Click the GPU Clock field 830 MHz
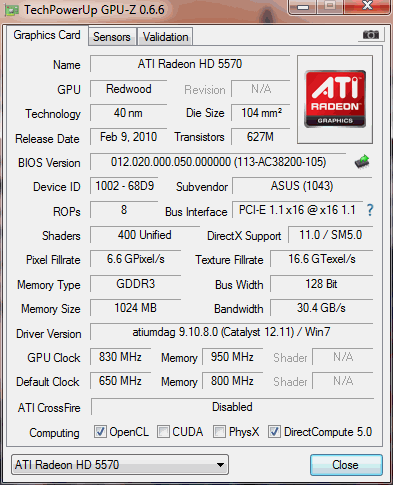 pyautogui.click(x=120, y=357)
